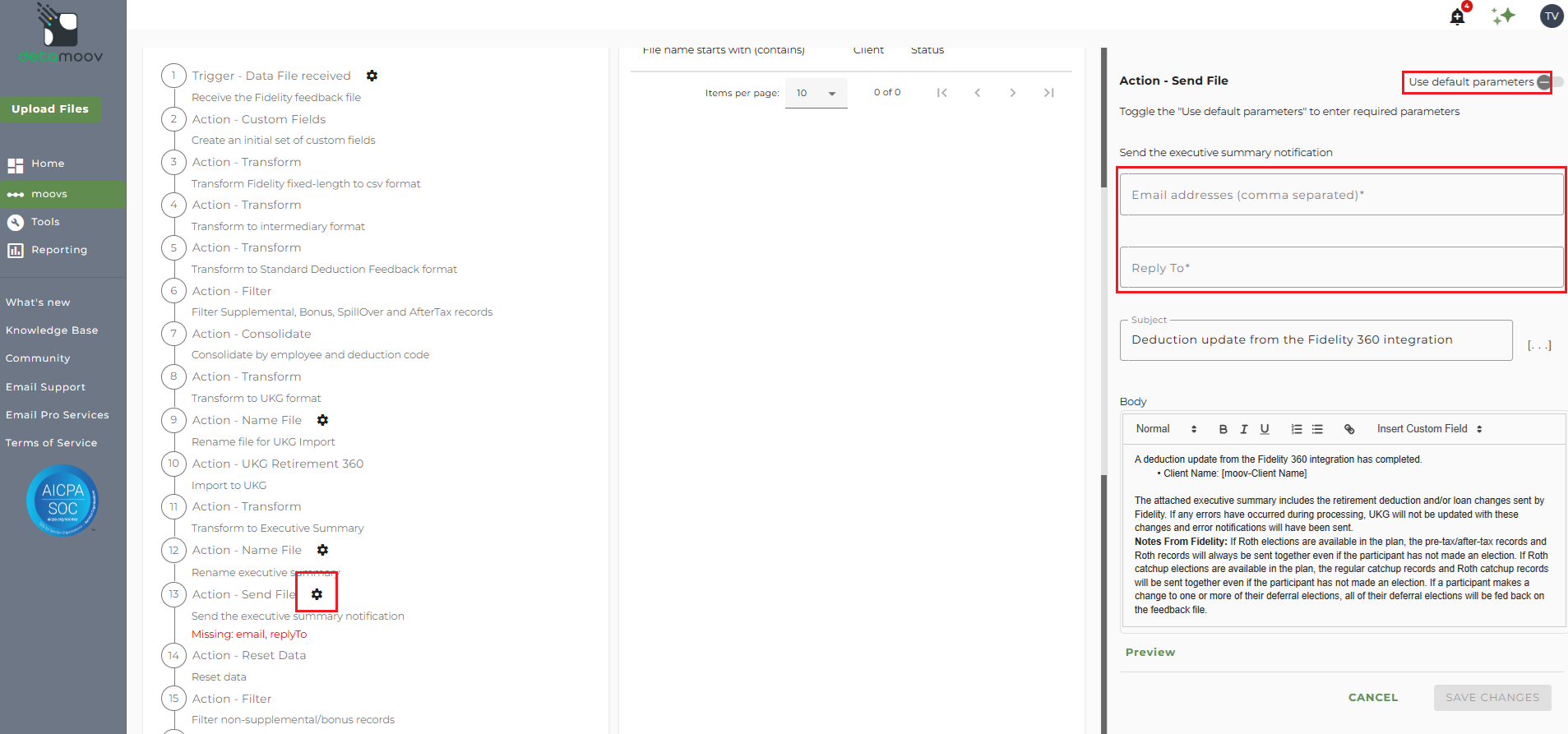Select step 13 Action - Send File
Image resolution: width=1568 pixels, height=734 pixels.
click(x=243, y=594)
